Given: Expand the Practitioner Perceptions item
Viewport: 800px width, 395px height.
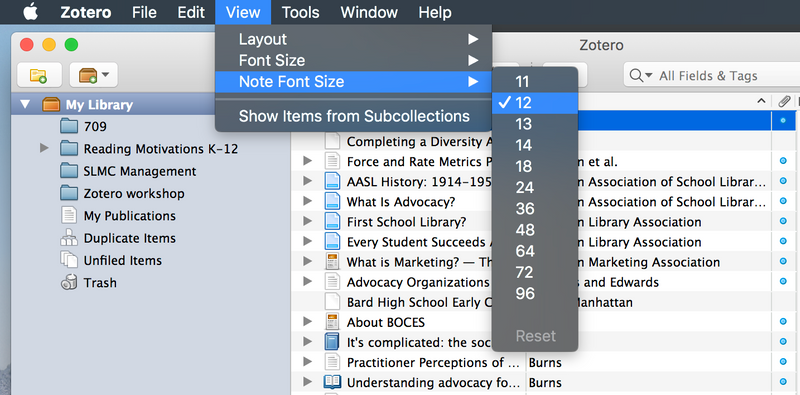Looking at the screenshot, I should coord(307,362).
